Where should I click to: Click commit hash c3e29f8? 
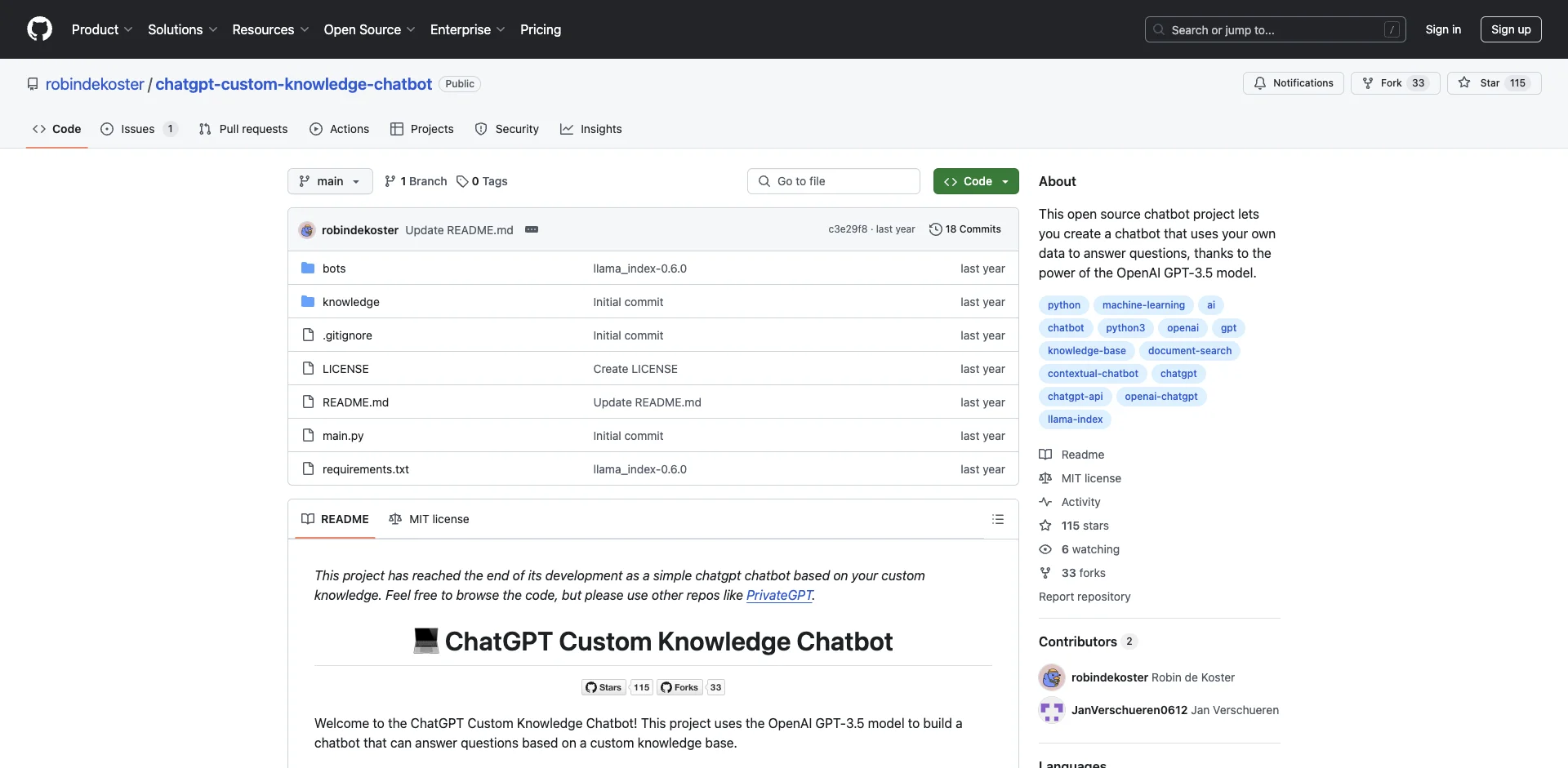(x=848, y=229)
